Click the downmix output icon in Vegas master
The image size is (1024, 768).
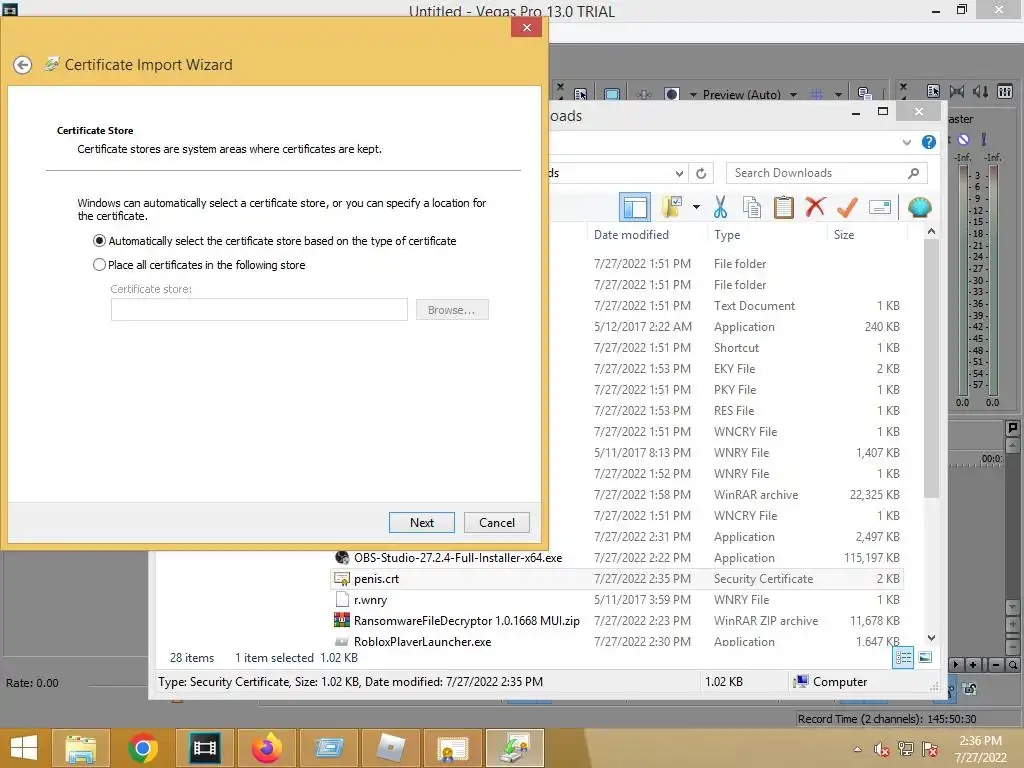957,91
